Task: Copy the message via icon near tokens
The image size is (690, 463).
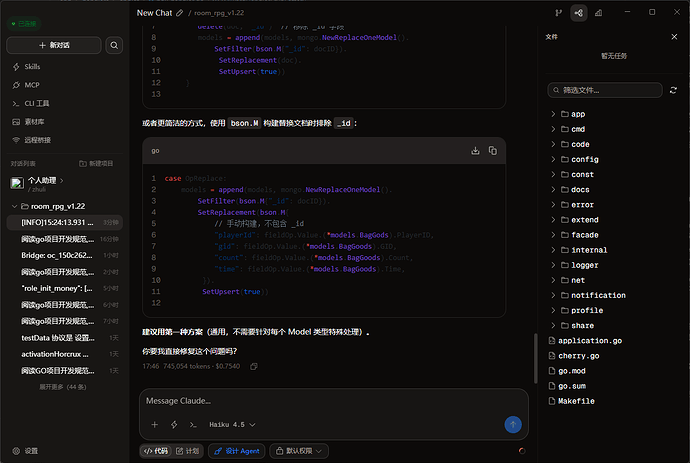Action: (254, 367)
